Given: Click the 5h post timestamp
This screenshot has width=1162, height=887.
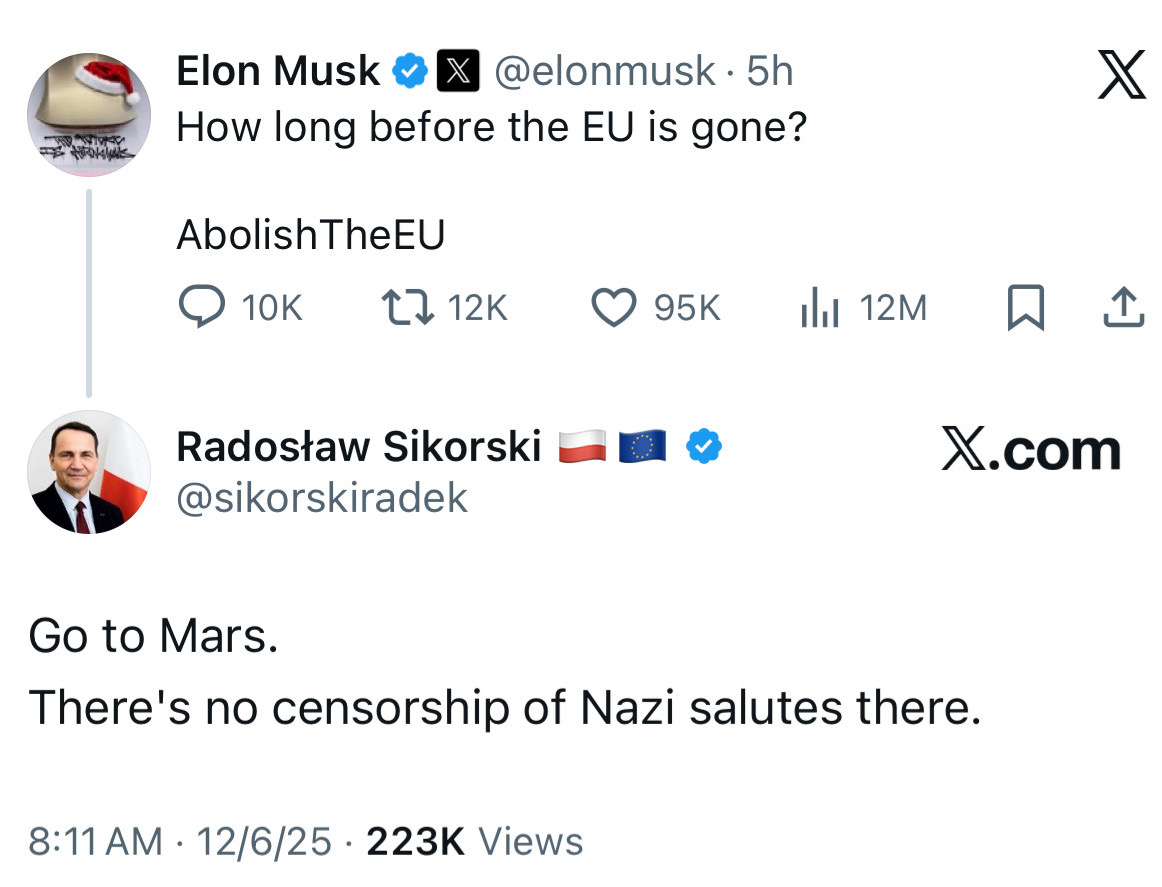Looking at the screenshot, I should [770, 71].
